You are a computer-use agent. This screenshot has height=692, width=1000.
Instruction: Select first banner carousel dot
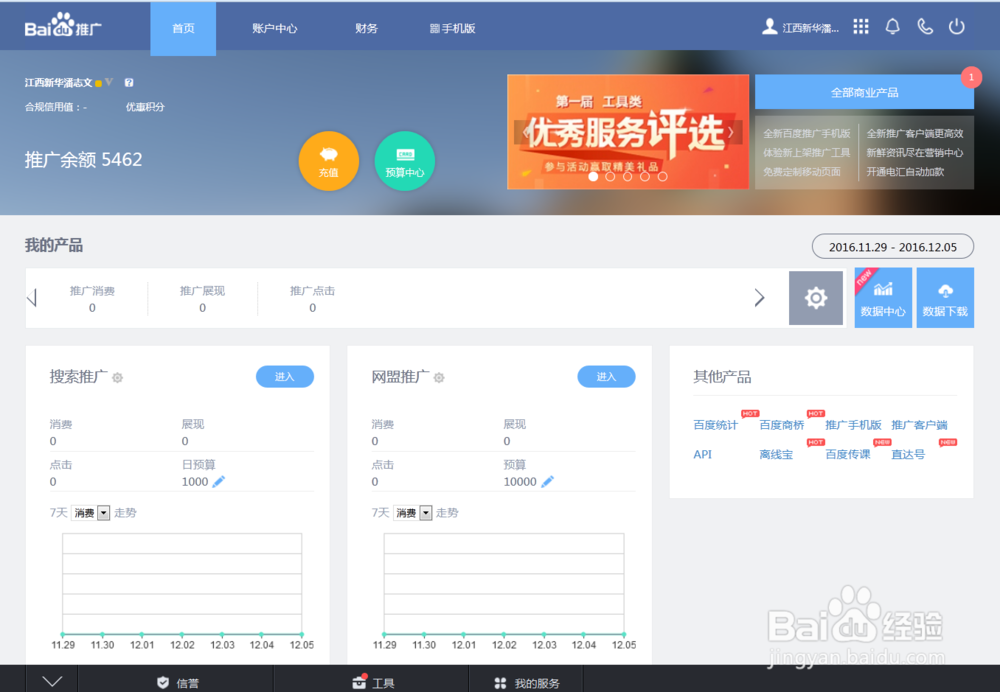coord(593,177)
